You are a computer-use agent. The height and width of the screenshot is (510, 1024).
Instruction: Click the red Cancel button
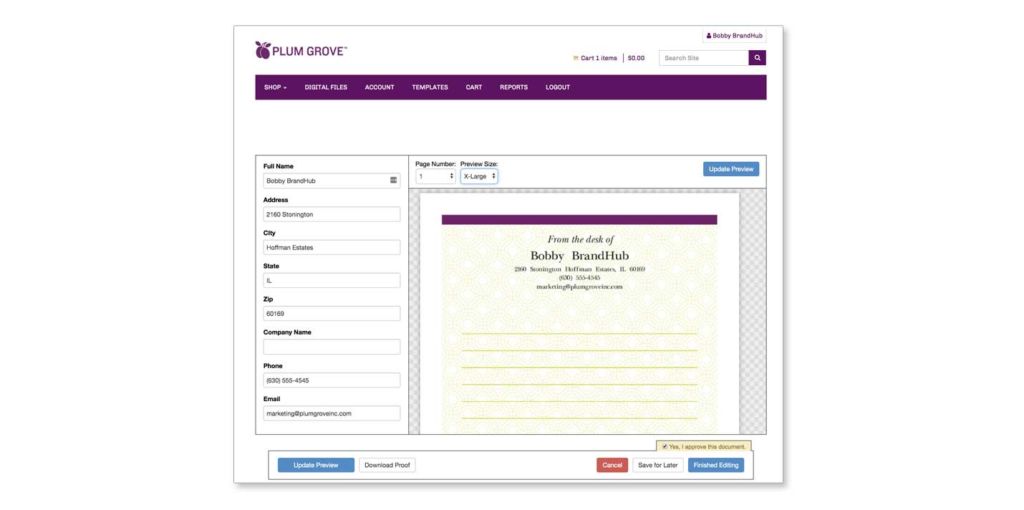click(x=612, y=465)
